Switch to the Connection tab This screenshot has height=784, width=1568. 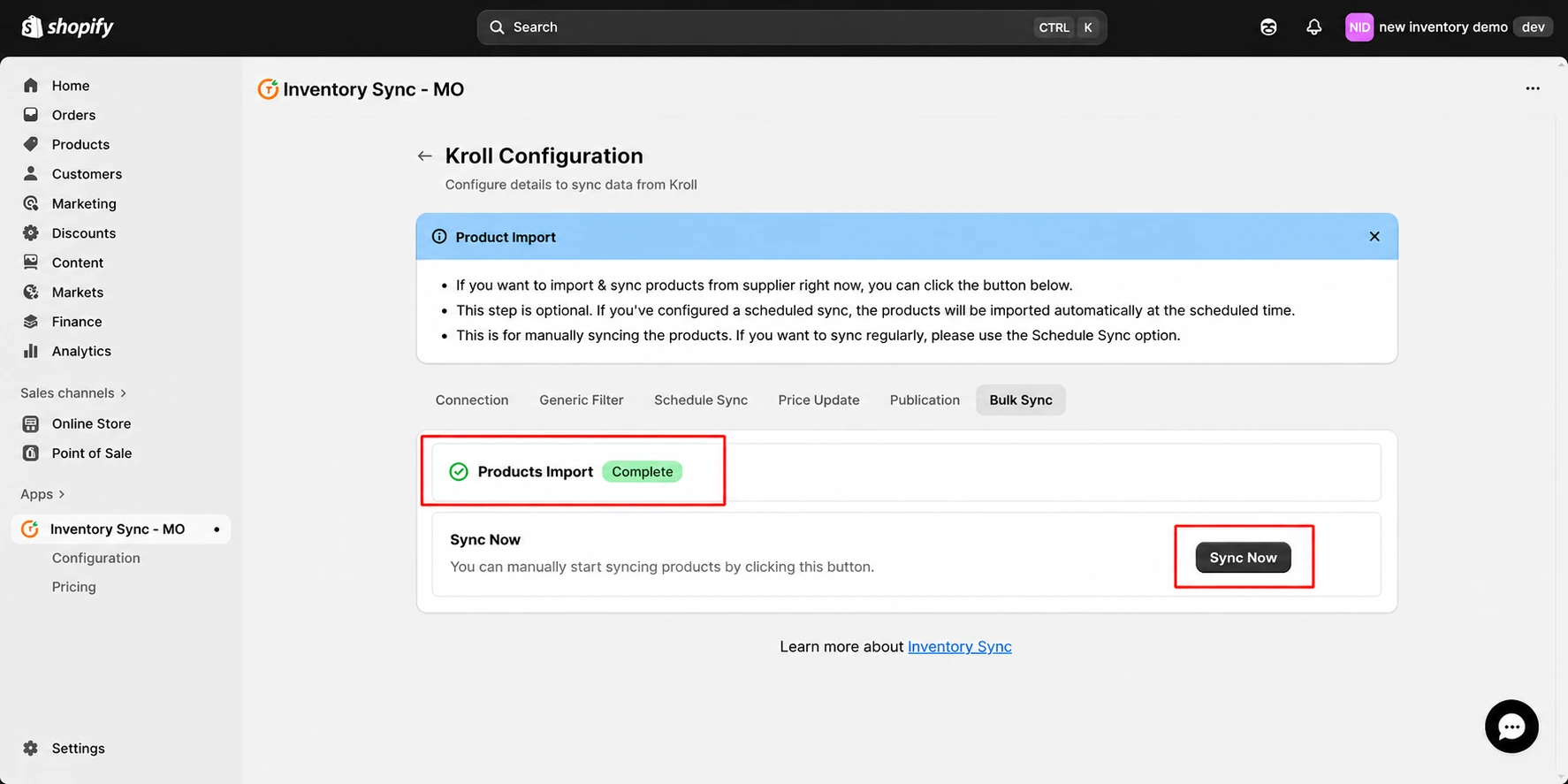472,400
